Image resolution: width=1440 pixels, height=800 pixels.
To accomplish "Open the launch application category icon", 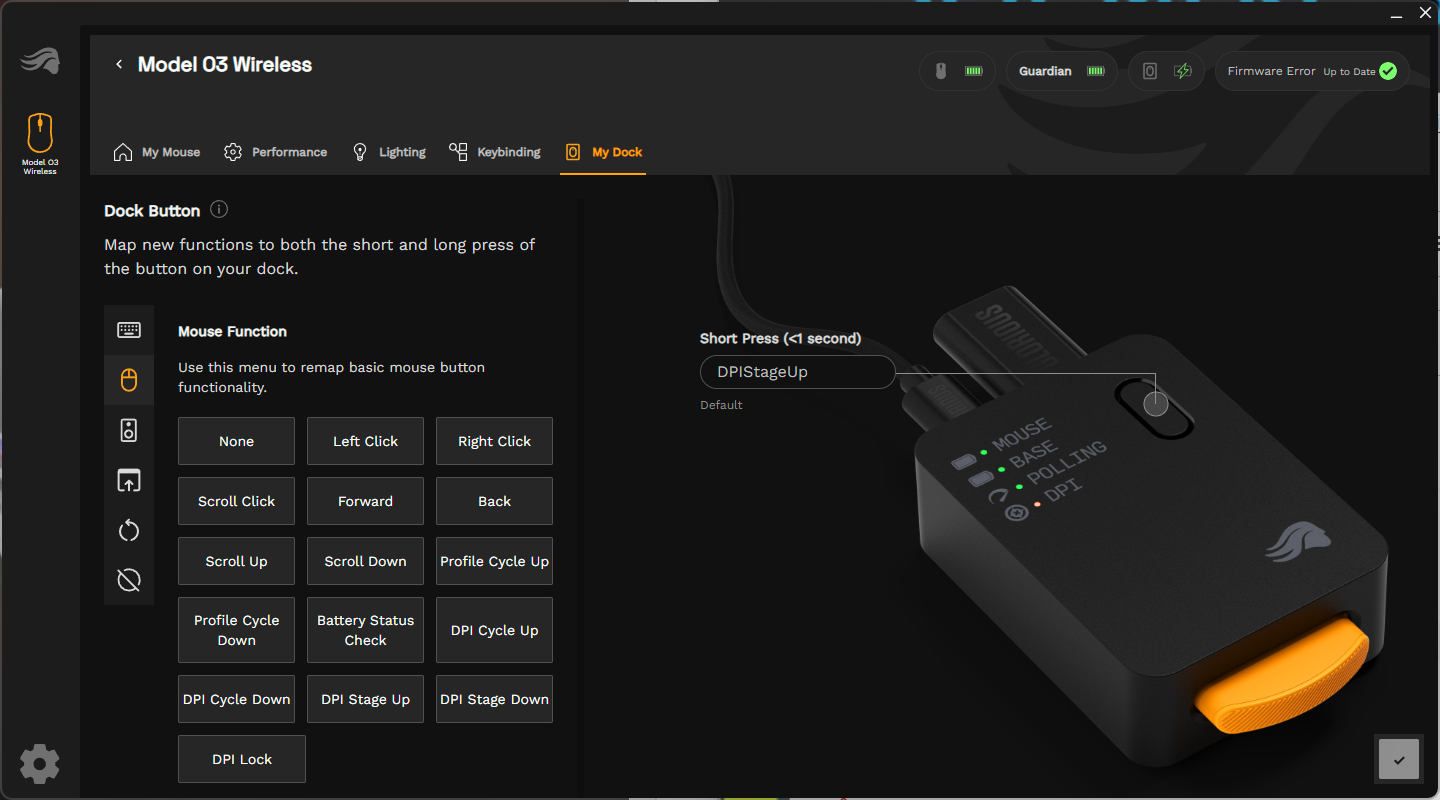I will 129,480.
